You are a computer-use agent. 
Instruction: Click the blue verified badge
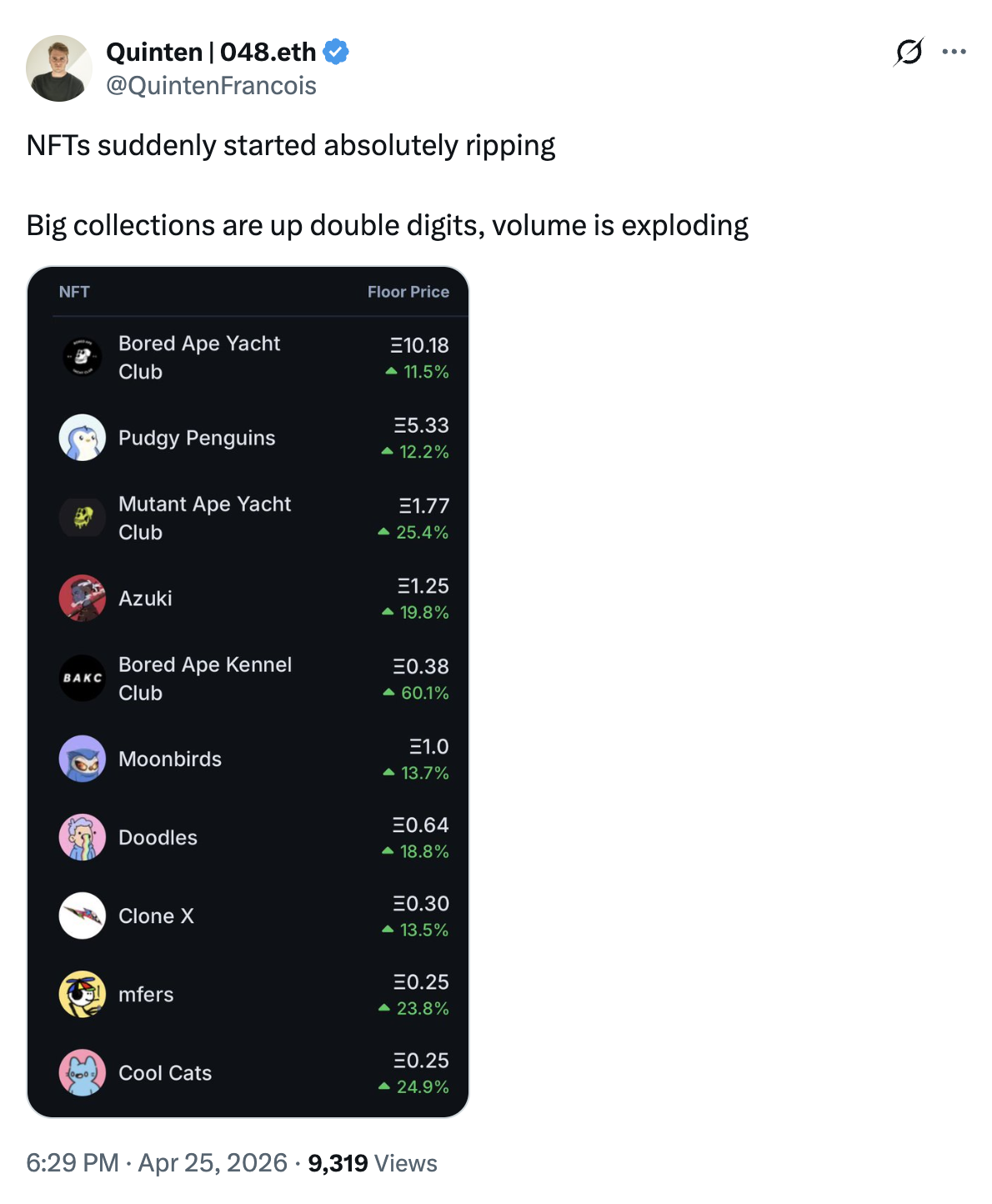(x=336, y=52)
